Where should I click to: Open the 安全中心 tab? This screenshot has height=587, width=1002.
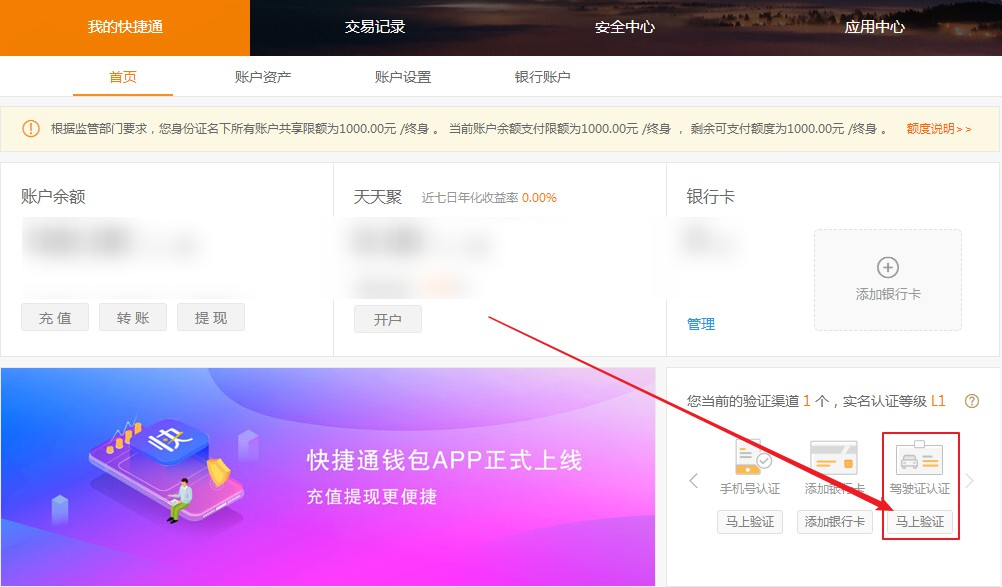[x=623, y=28]
